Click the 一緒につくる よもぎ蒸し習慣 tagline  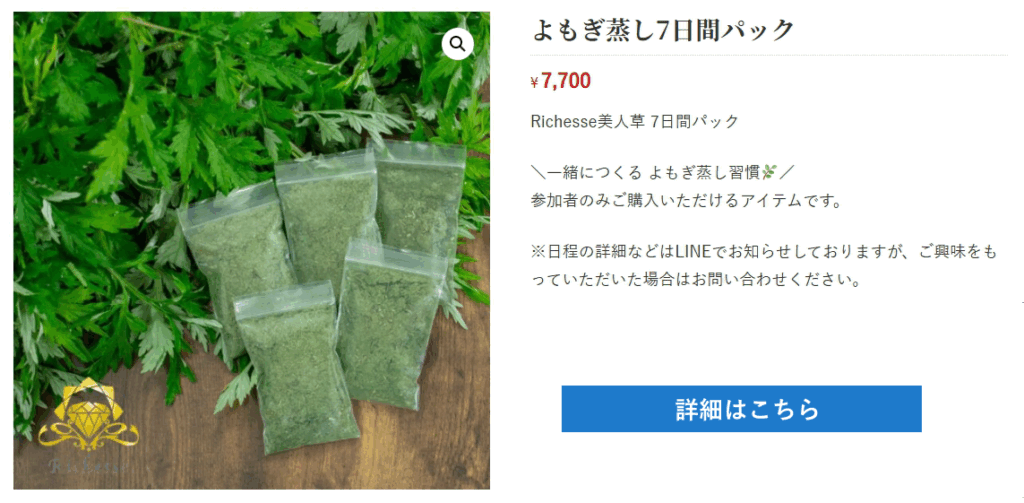[653, 172]
